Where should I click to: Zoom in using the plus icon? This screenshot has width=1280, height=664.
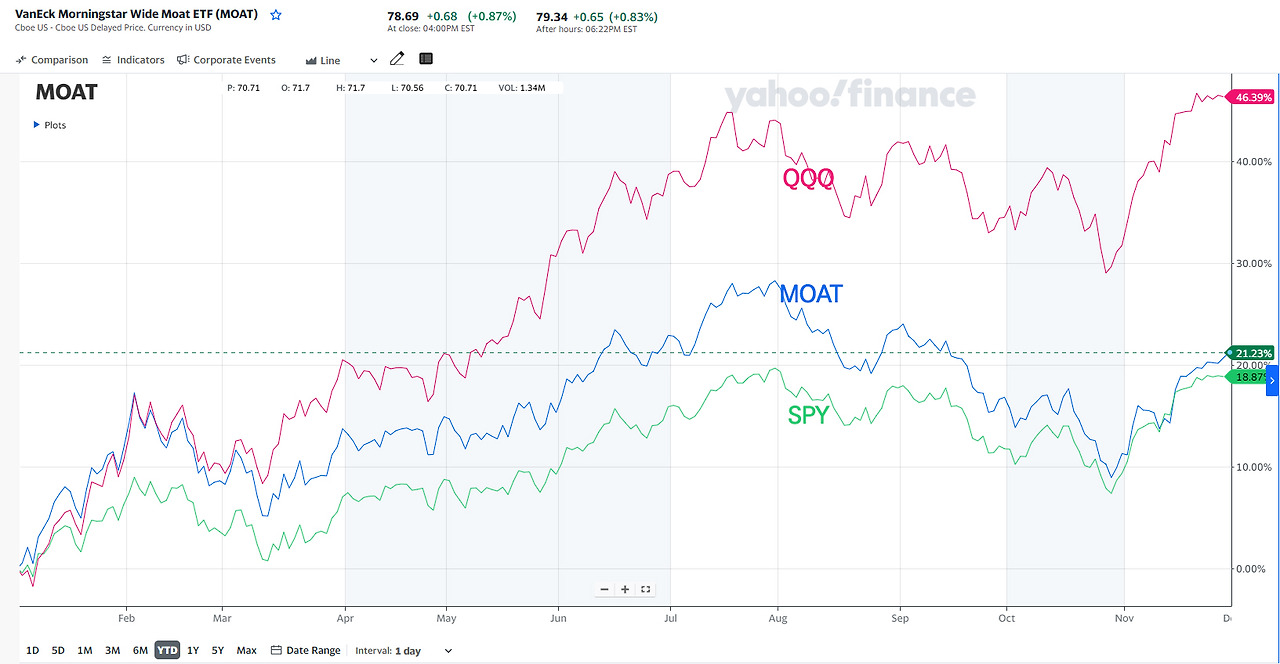(623, 589)
